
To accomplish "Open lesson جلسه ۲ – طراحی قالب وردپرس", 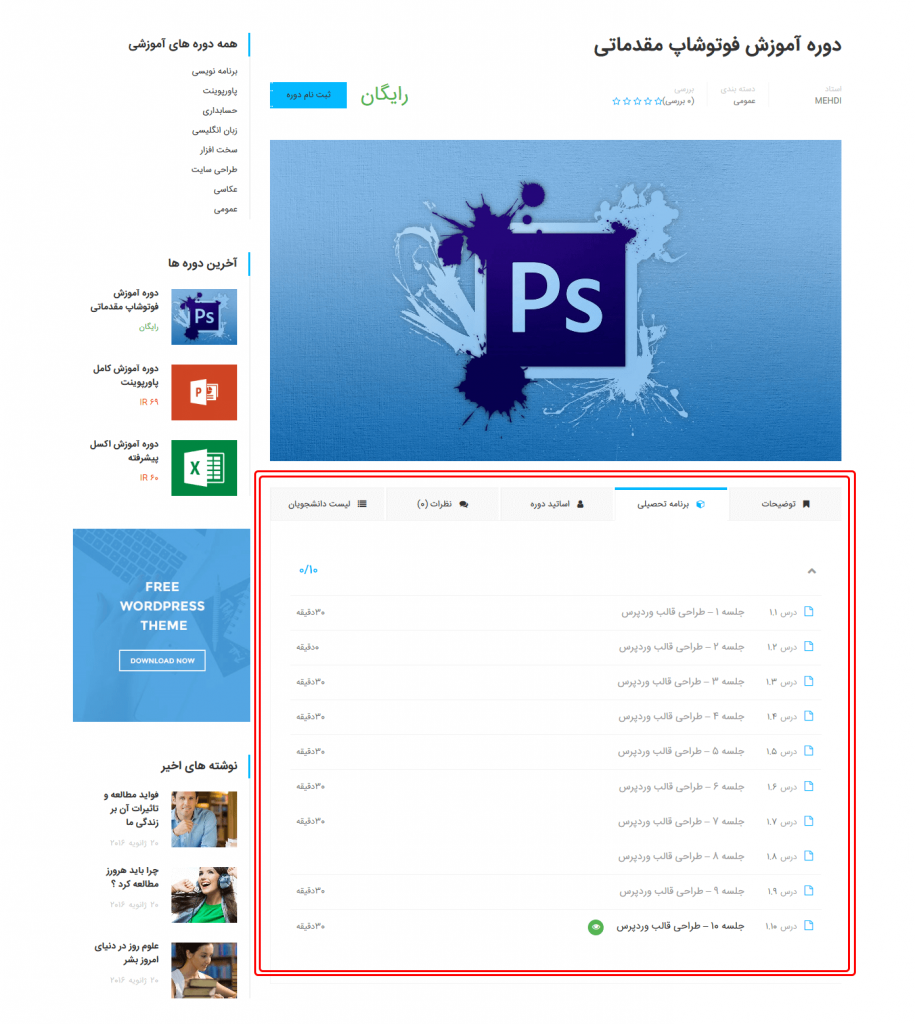I will point(682,647).
